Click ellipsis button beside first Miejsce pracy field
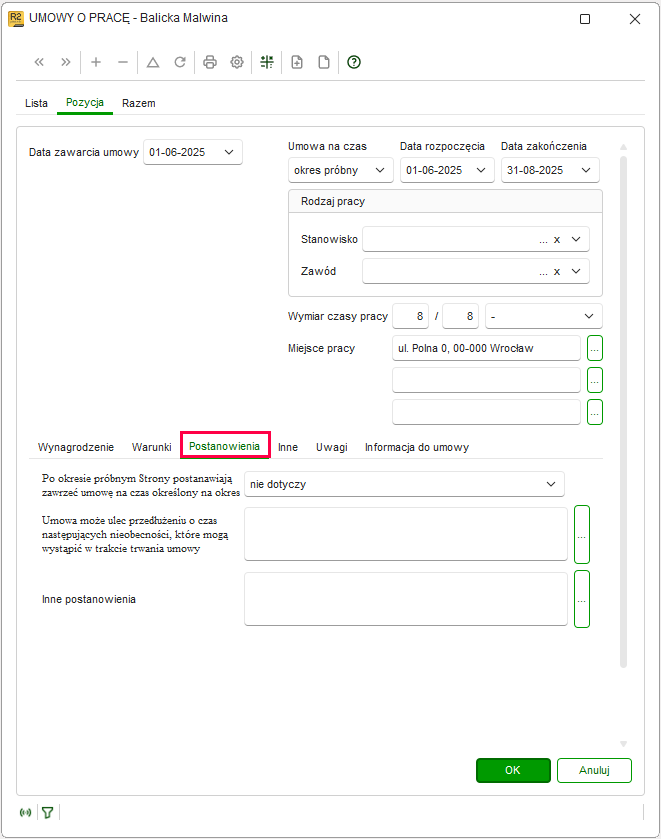This screenshot has width=661, height=839. click(x=595, y=348)
